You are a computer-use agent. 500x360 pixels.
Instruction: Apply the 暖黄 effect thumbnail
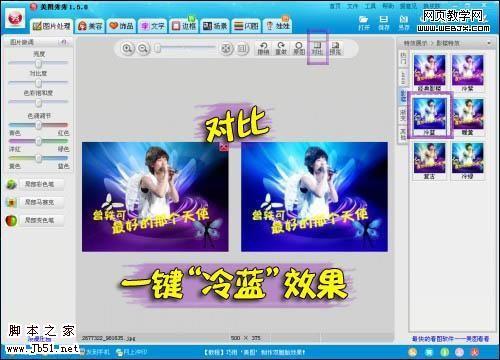tap(467, 116)
